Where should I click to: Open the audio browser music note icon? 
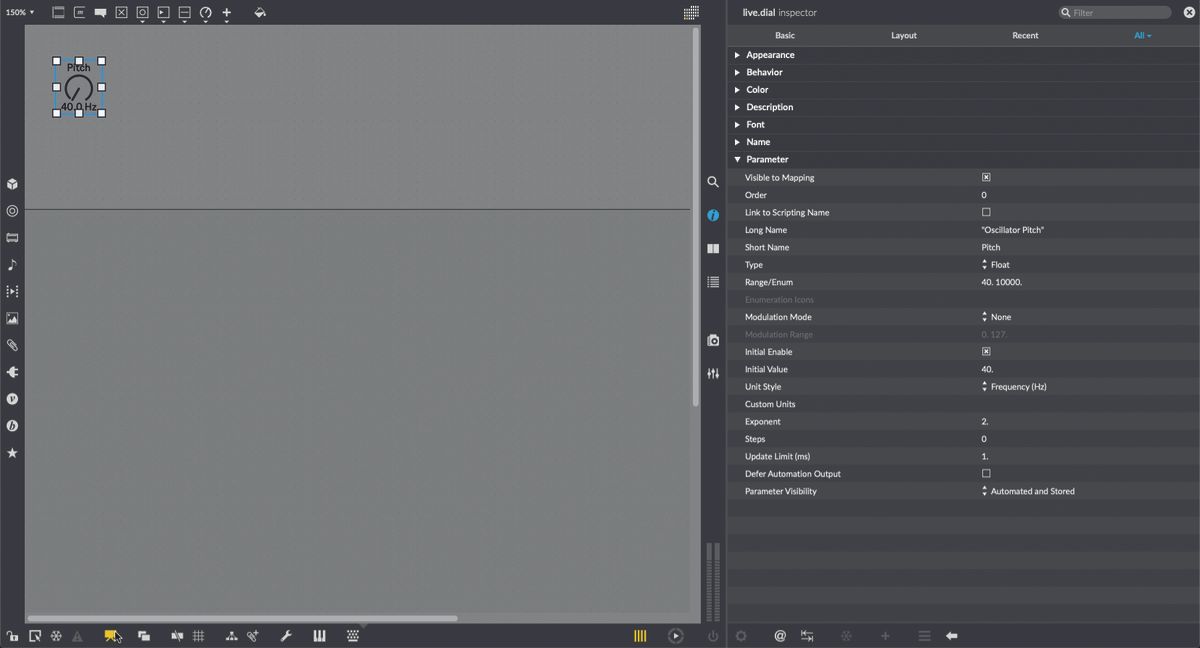pos(12,265)
